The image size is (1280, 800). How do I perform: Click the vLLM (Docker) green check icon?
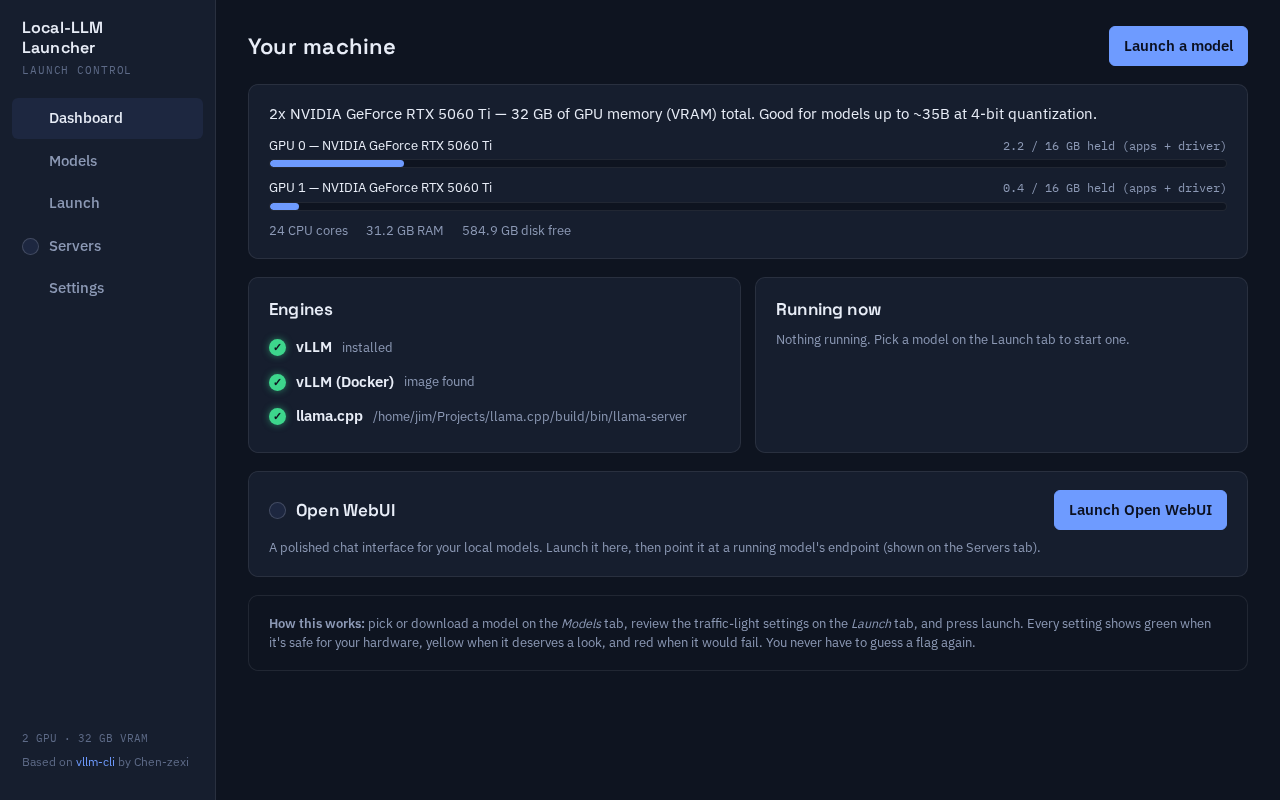(277, 382)
